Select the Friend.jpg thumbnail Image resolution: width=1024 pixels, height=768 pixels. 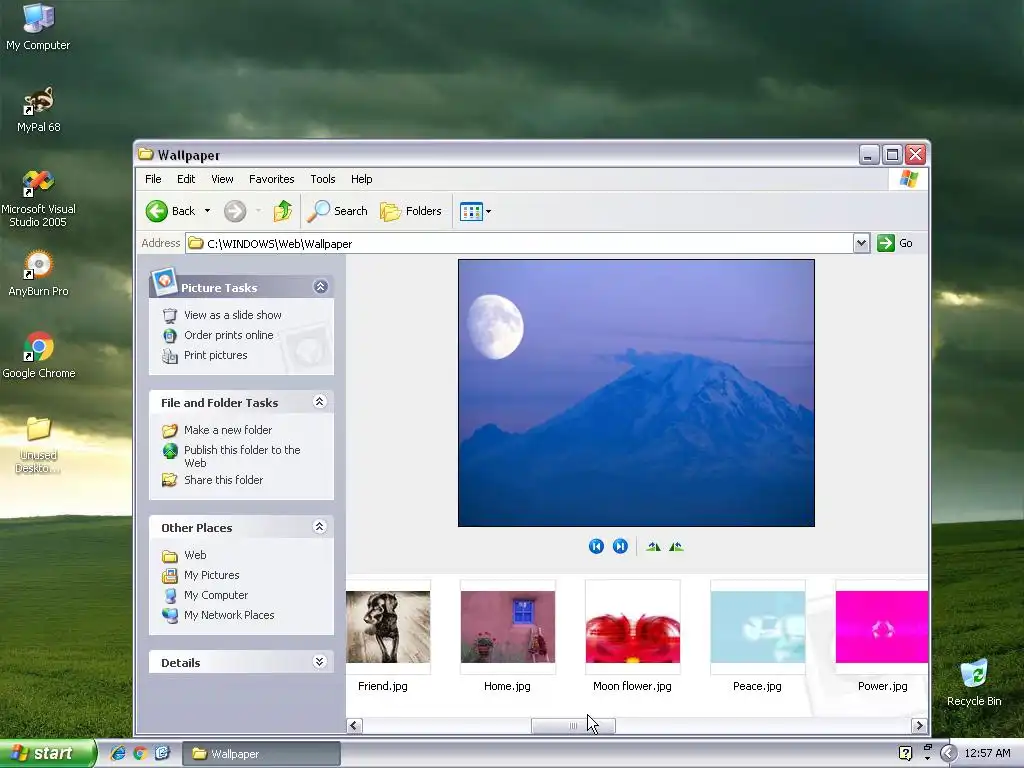point(387,627)
